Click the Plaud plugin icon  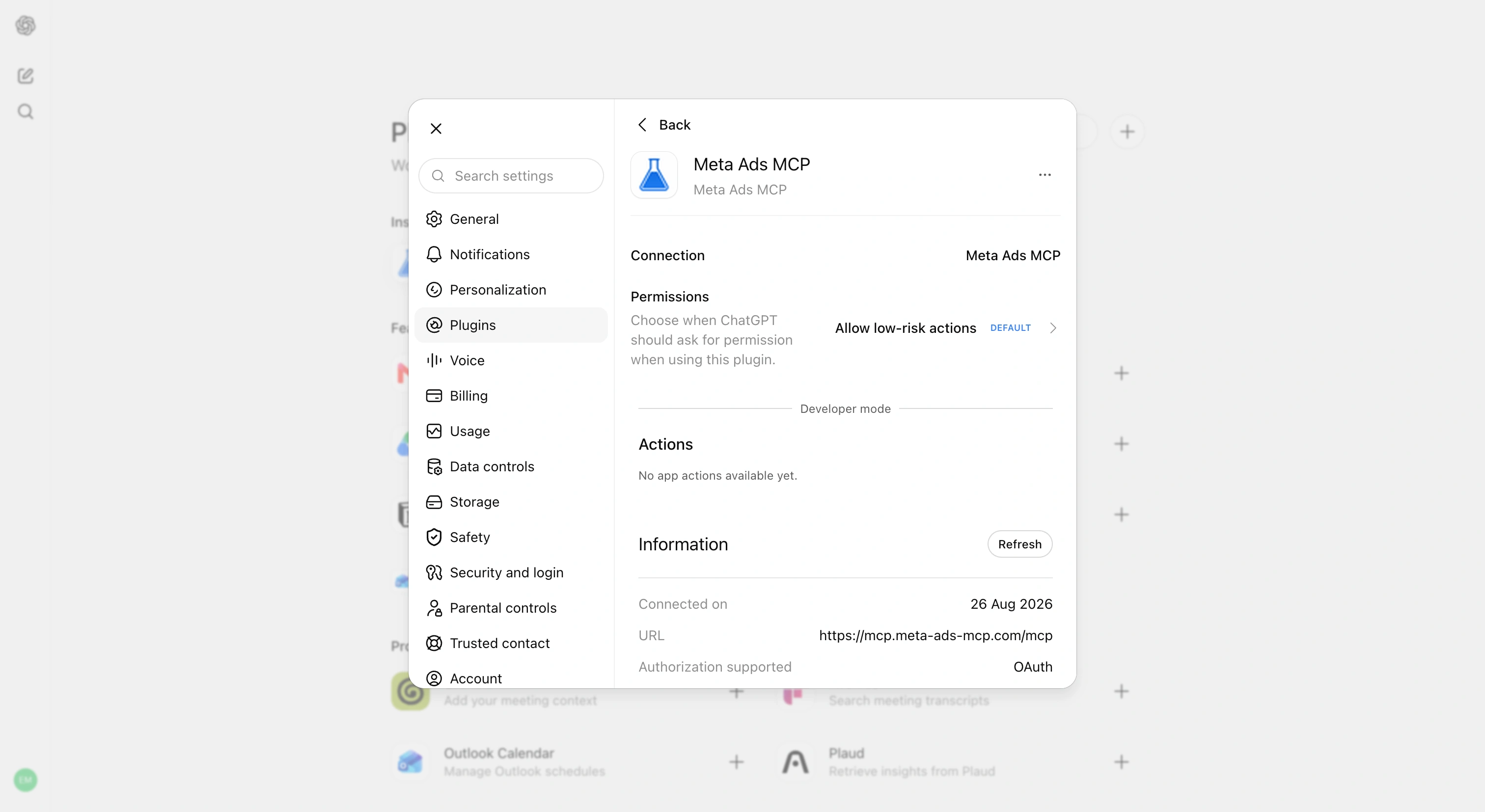click(x=795, y=762)
